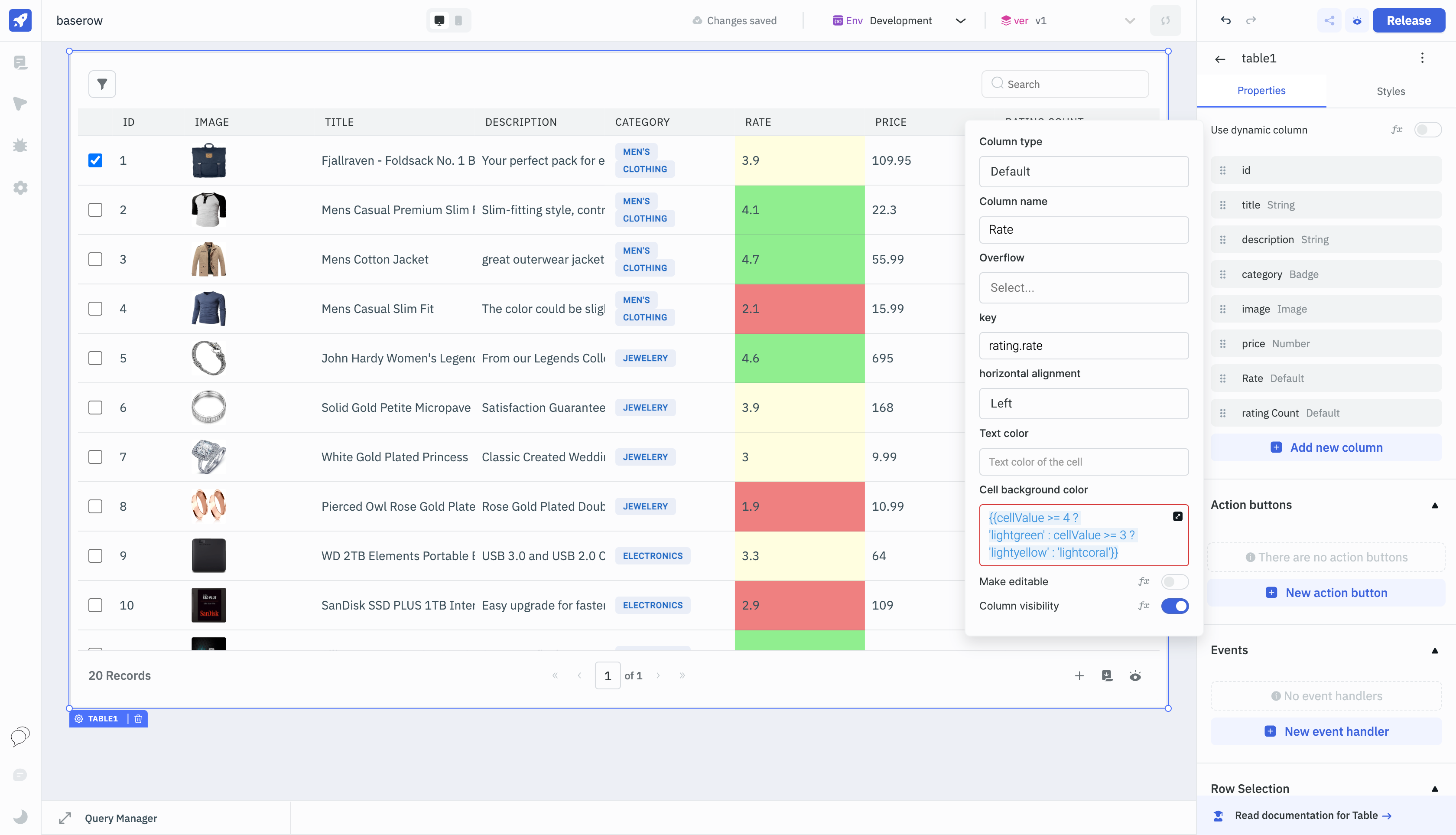Expand the cell background color editor
This screenshot has width=1456, height=835.
coord(1177,517)
